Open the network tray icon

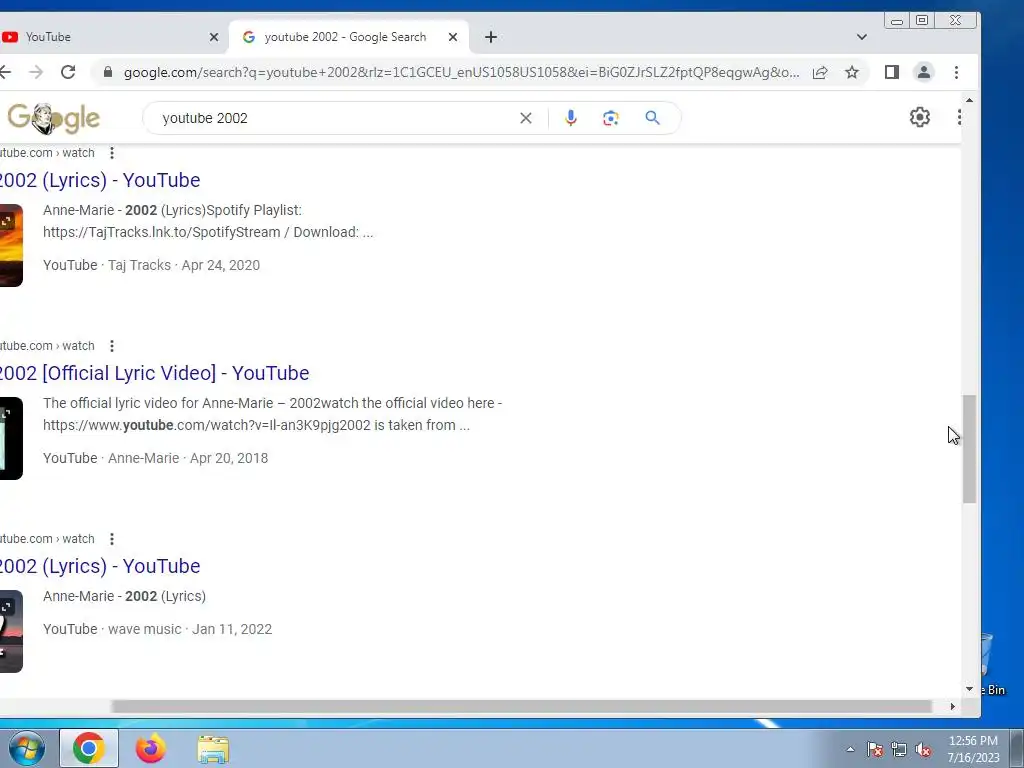[x=899, y=749]
